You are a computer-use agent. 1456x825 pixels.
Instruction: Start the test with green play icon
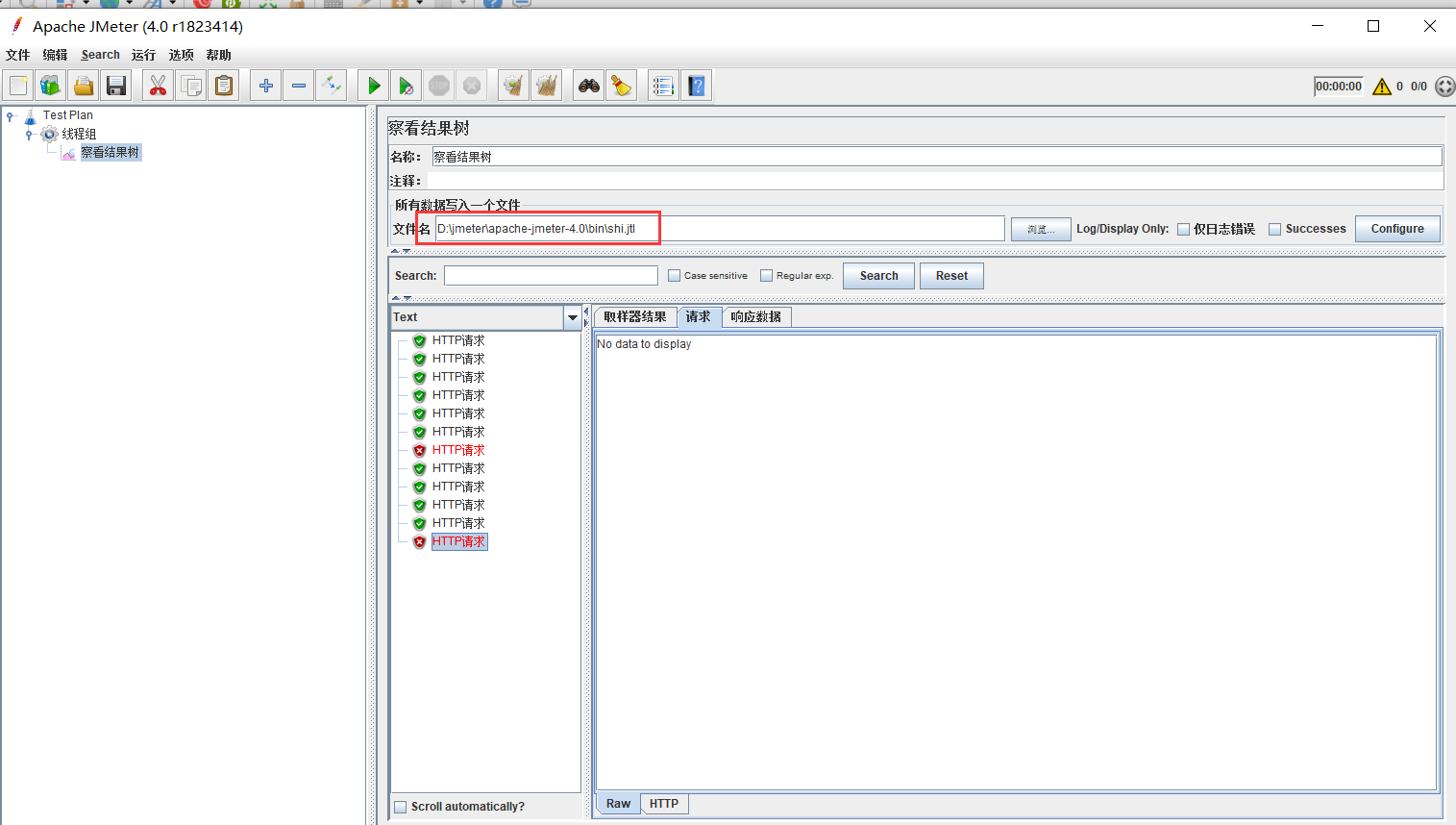tap(374, 86)
